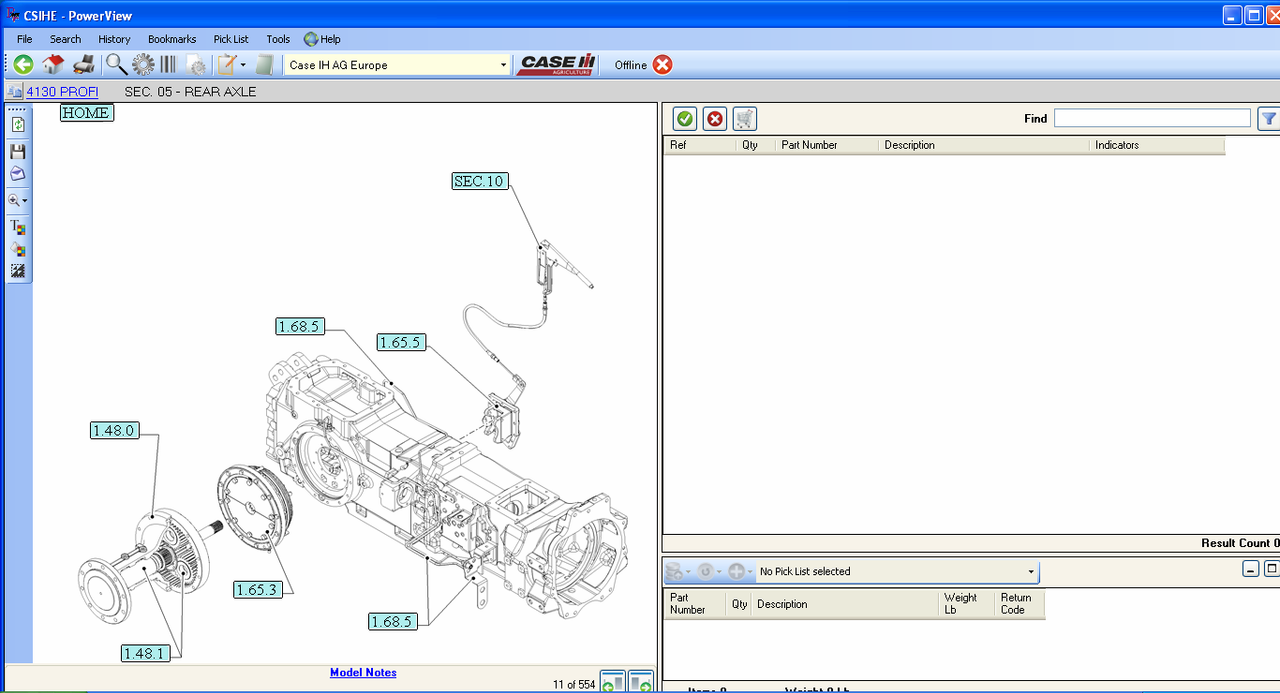Open the Model Notes link
The image size is (1280, 693).
click(363, 673)
